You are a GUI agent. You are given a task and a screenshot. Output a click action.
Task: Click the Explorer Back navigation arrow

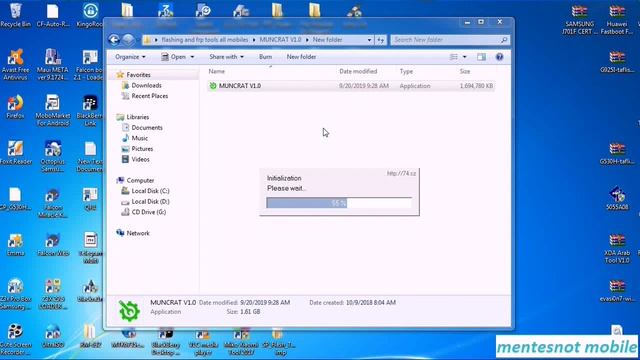point(114,40)
